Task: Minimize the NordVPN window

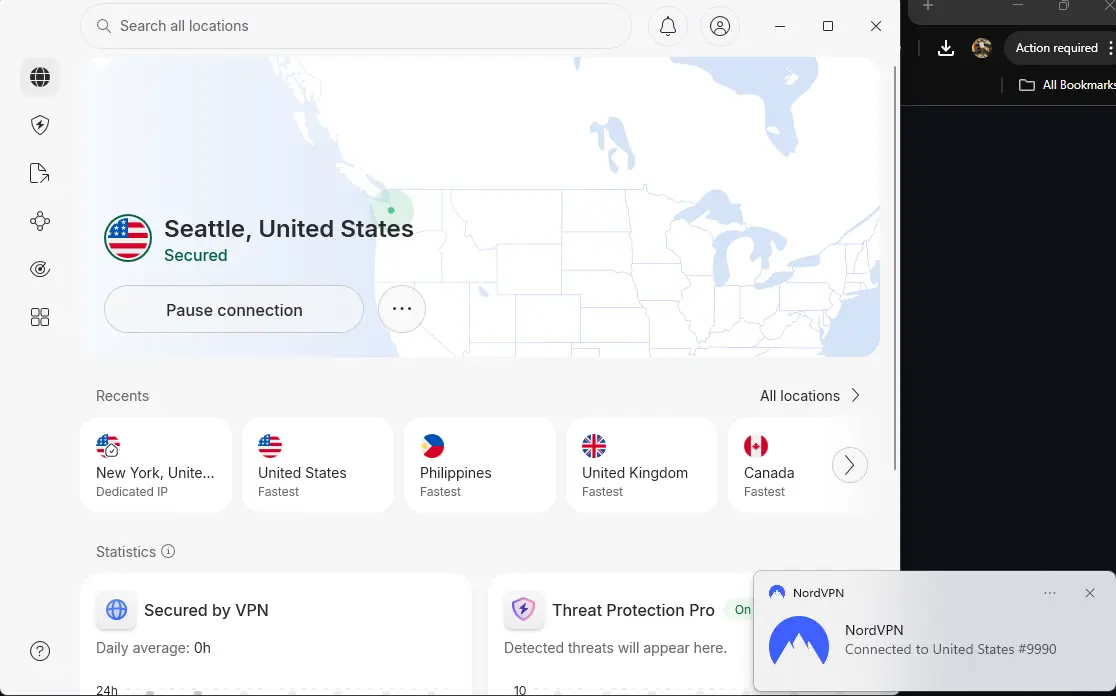Action: coord(780,26)
